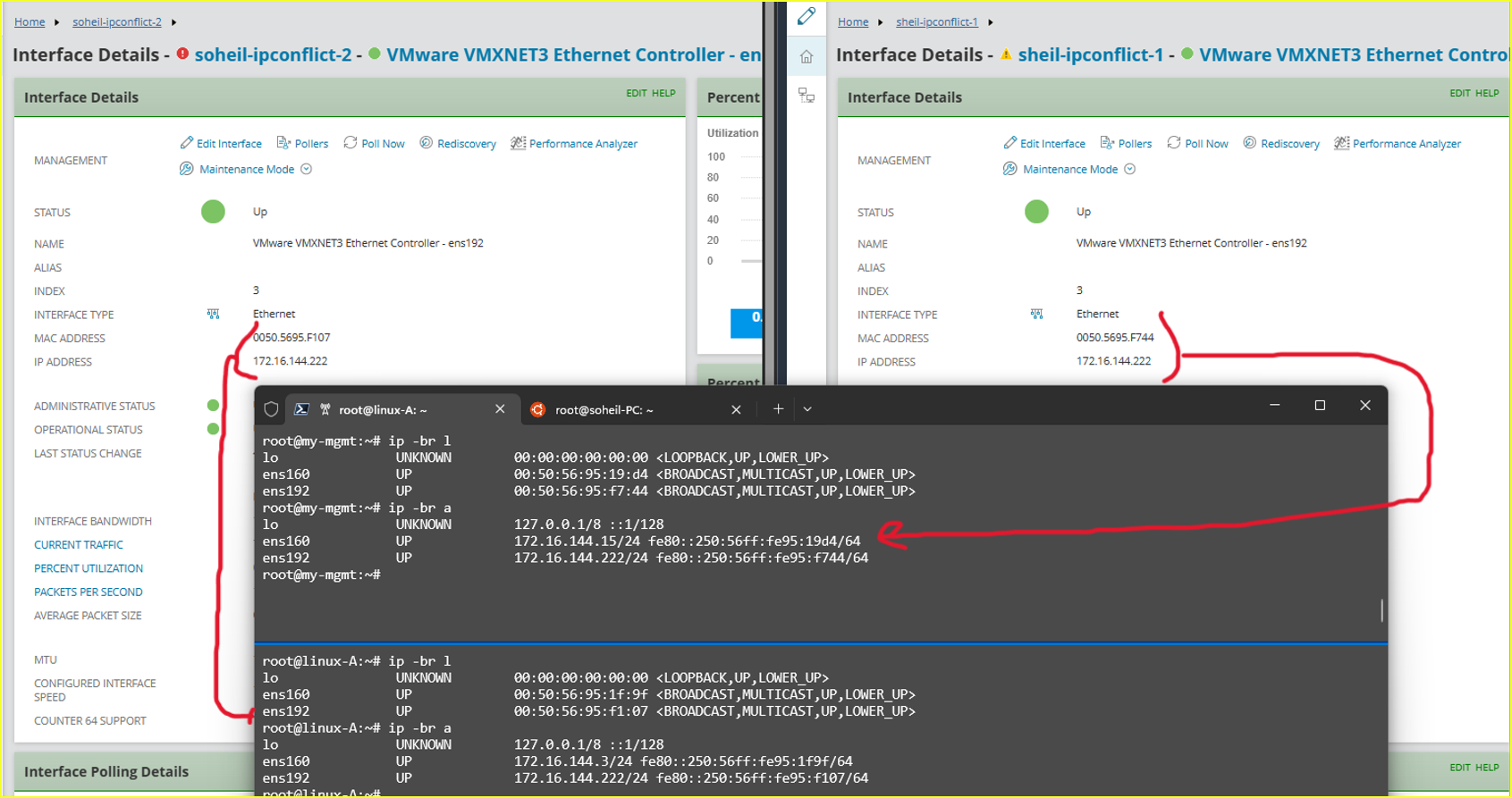Select MAC address 0050.5695.F107 text
Viewport: 1512px width, 798px height.
pyautogui.click(x=291, y=337)
